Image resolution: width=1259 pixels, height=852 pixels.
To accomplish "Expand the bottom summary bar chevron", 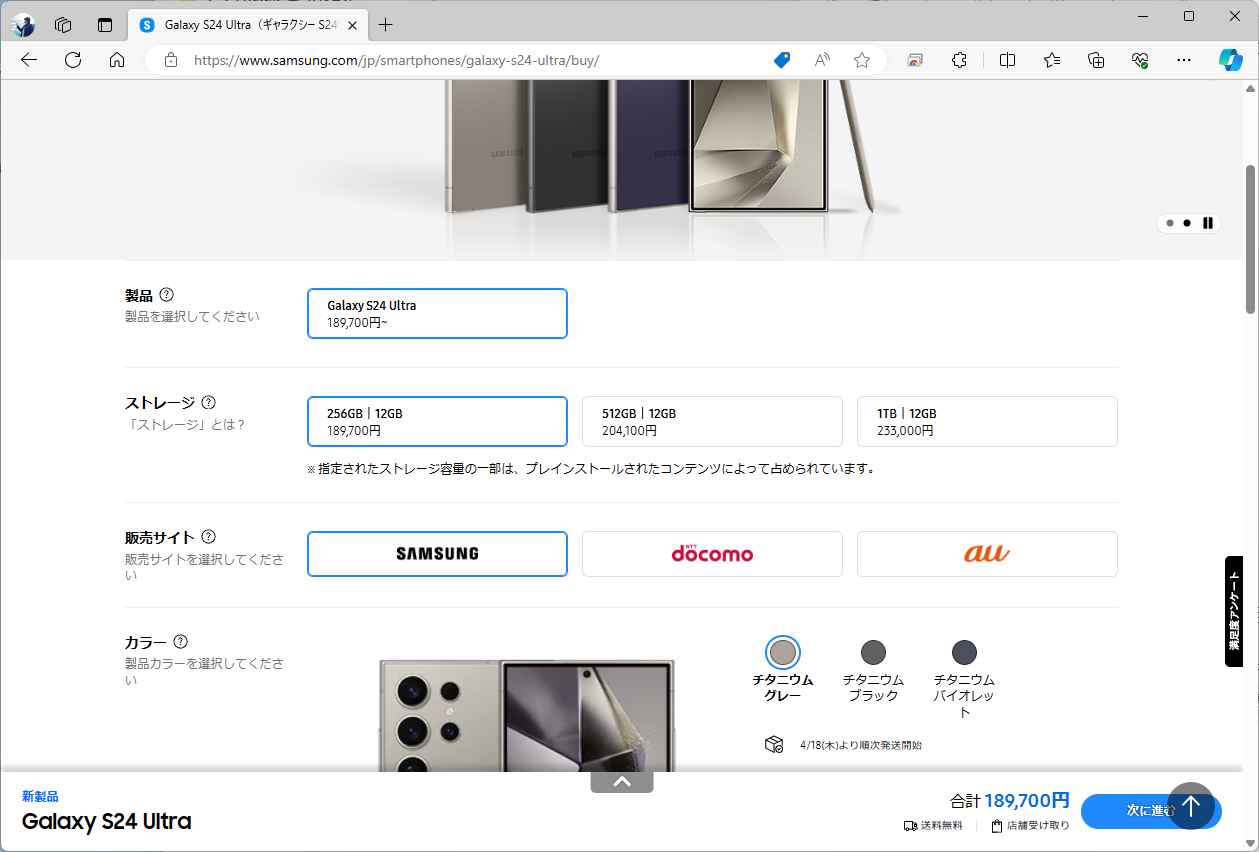I will tap(622, 782).
